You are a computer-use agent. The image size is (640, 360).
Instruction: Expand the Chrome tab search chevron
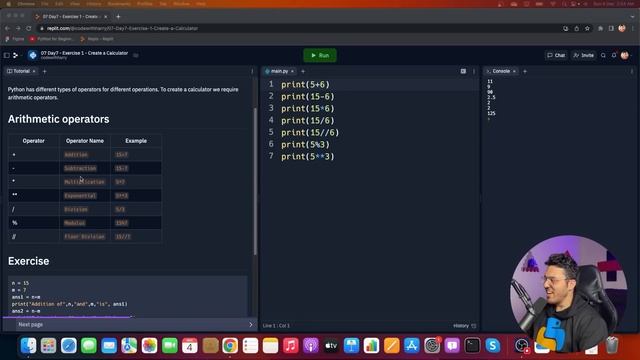pos(632,16)
